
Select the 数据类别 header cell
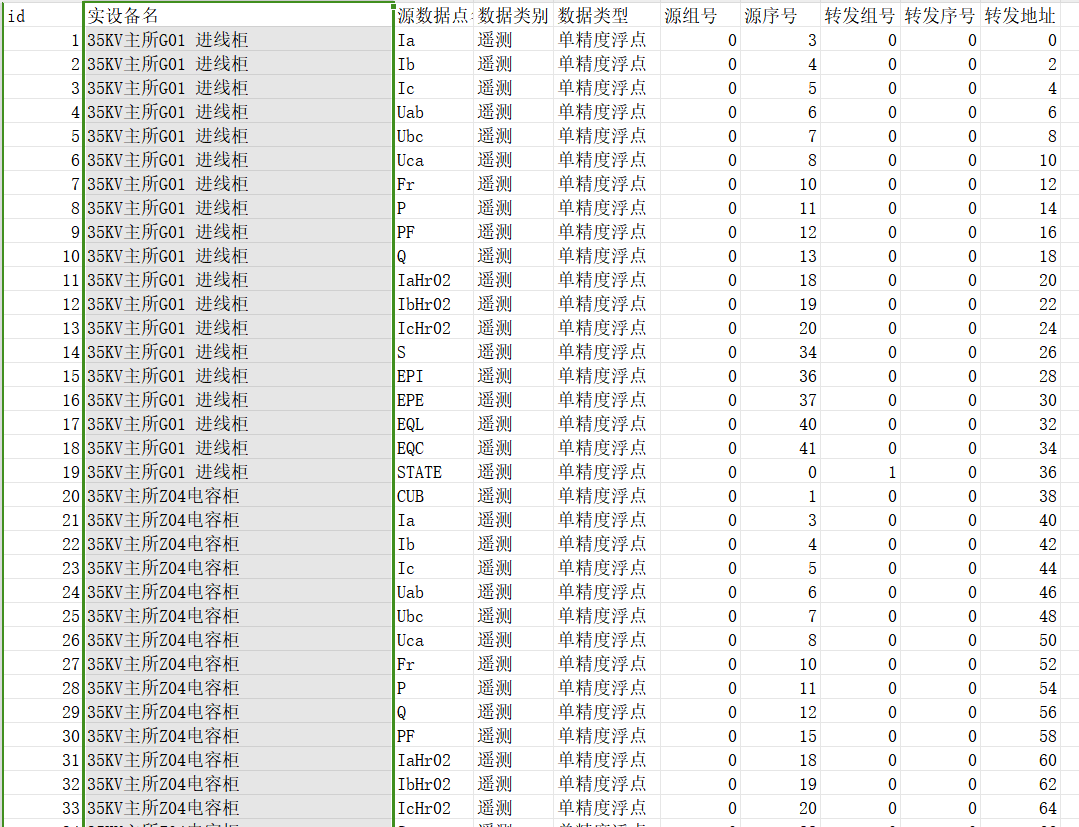point(513,16)
